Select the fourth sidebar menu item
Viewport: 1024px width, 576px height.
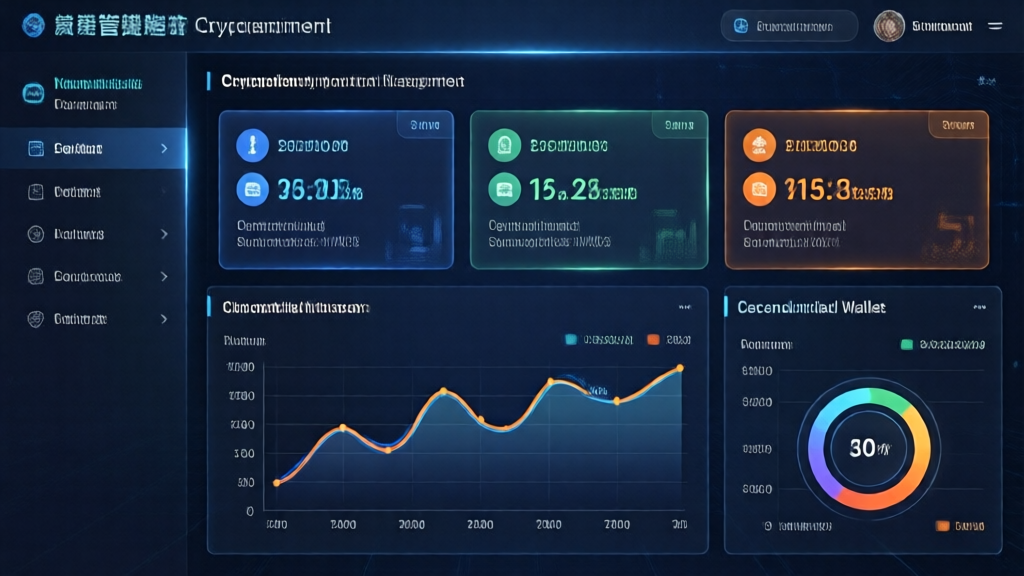[x=87, y=277]
